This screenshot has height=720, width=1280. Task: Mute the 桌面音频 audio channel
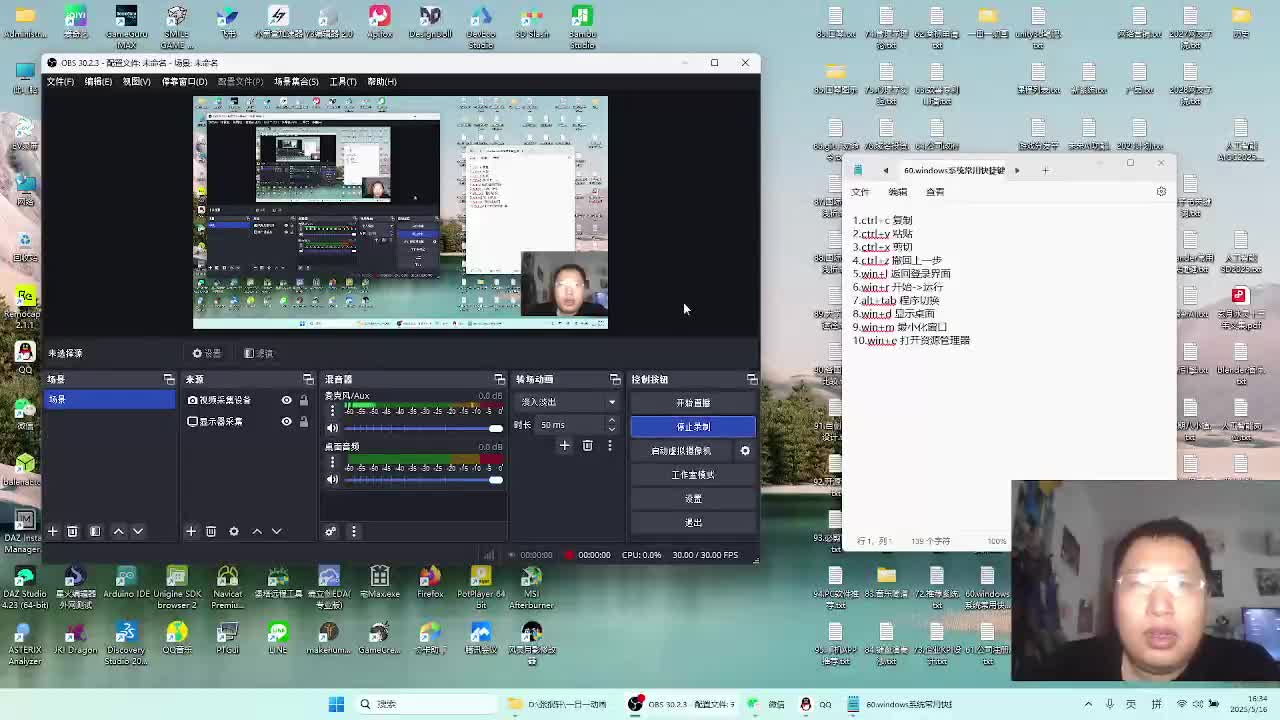(333, 479)
